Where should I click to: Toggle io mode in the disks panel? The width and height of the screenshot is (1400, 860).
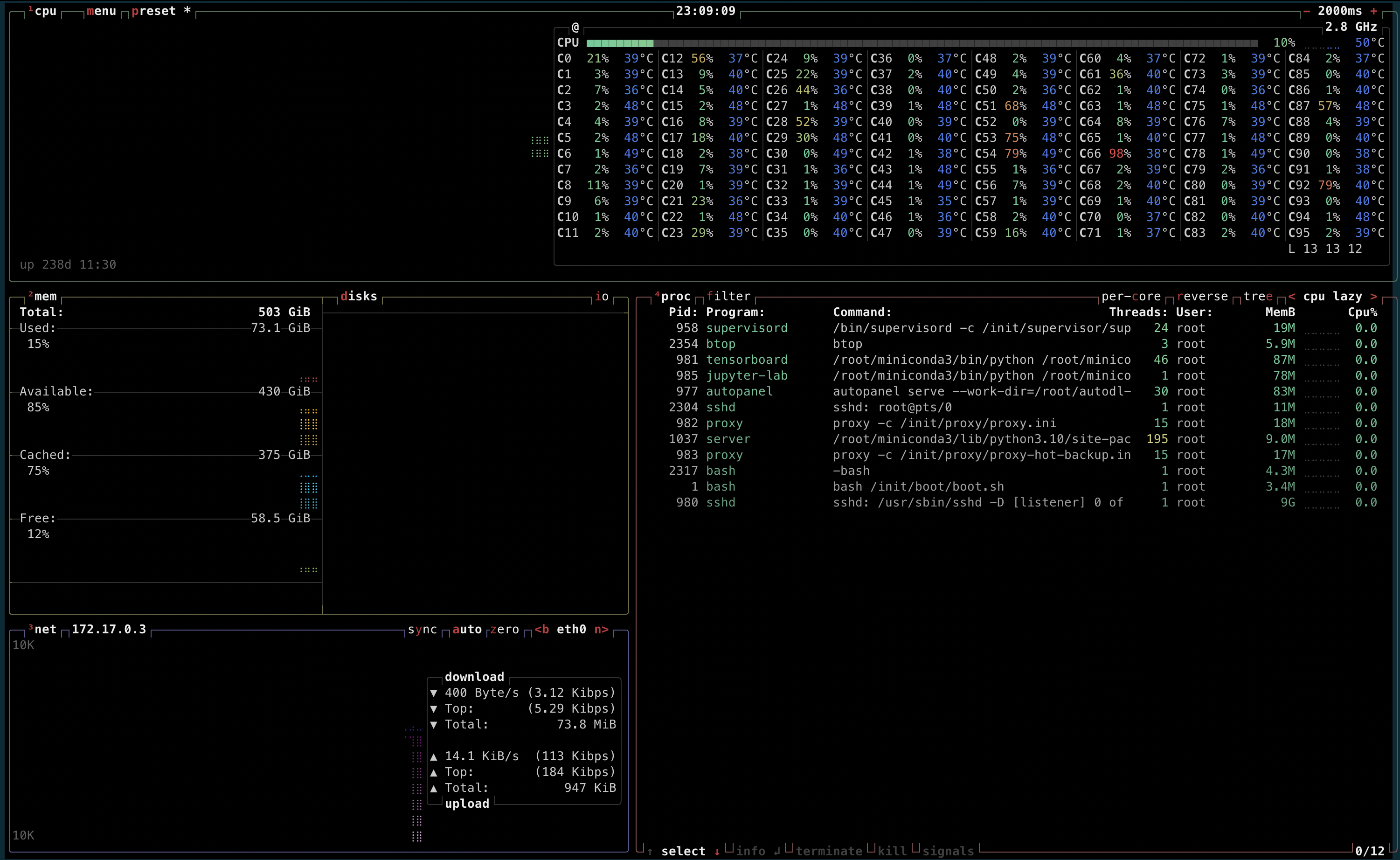602,296
